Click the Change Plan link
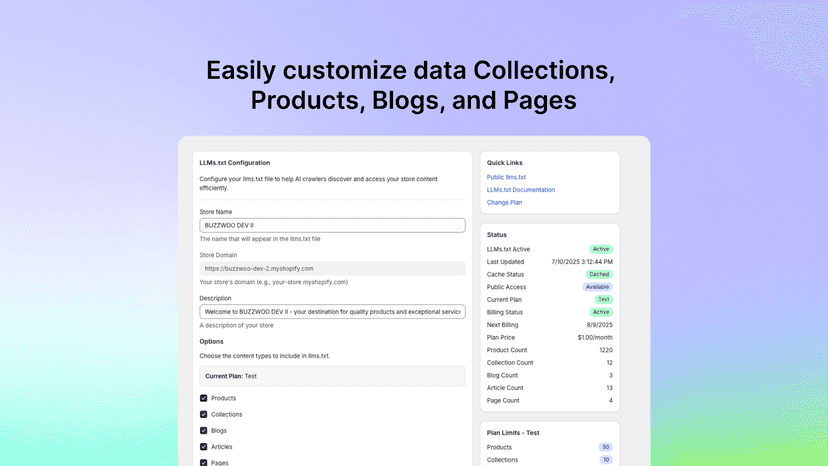This screenshot has height=466, width=828. pyautogui.click(x=504, y=202)
